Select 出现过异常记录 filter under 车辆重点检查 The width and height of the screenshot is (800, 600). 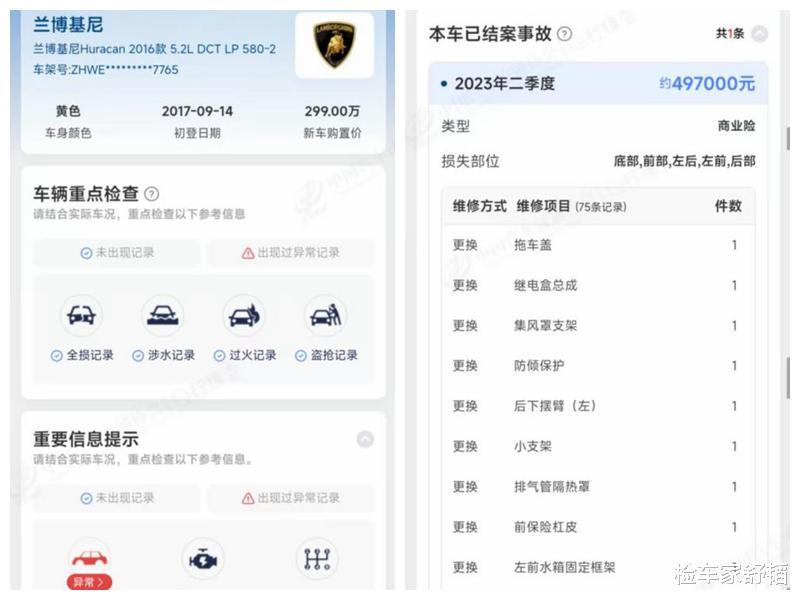pyautogui.click(x=290, y=253)
